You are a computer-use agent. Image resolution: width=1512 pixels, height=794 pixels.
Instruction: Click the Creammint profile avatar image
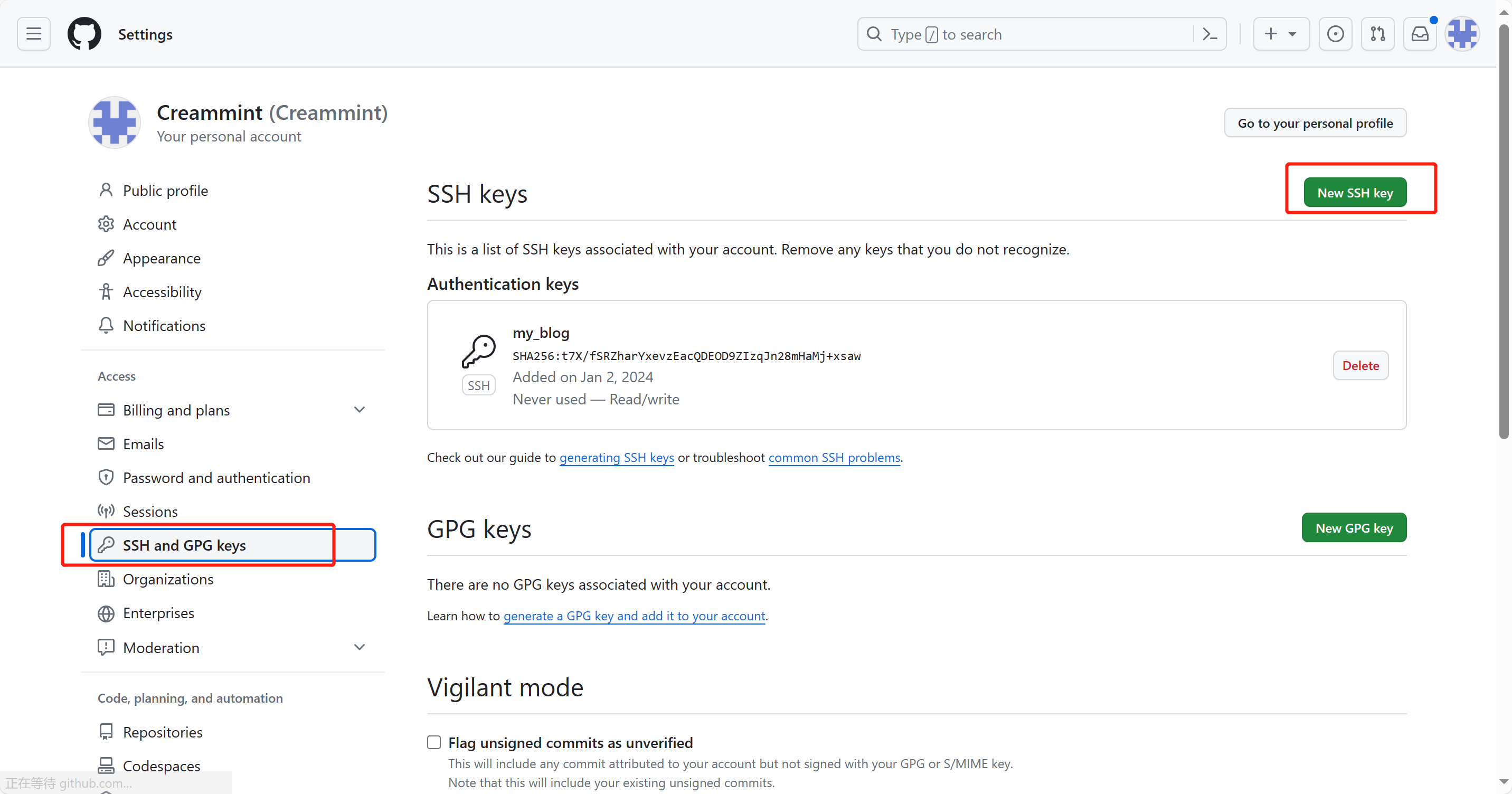coord(115,122)
